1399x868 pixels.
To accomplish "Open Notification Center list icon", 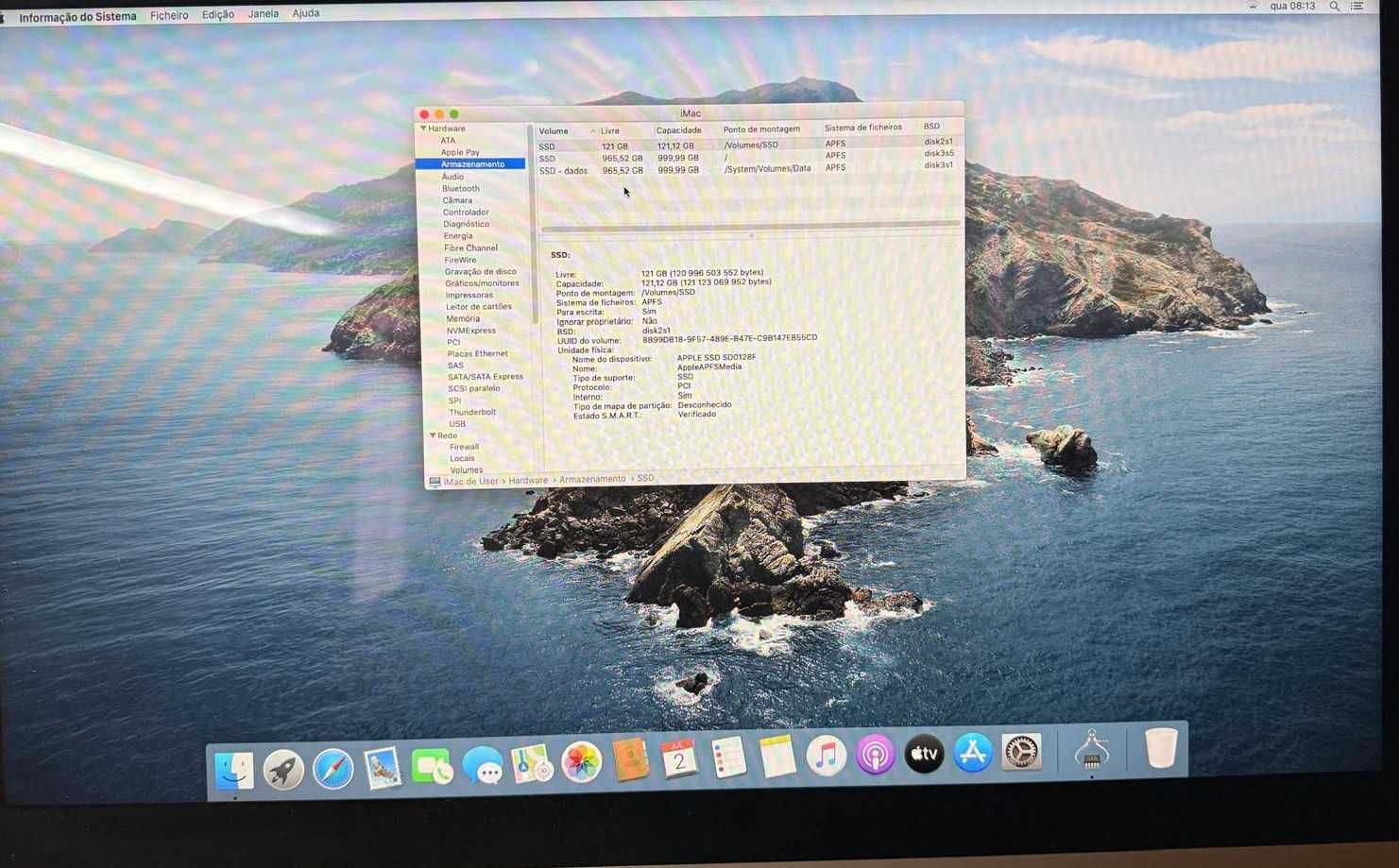I will [1356, 7].
